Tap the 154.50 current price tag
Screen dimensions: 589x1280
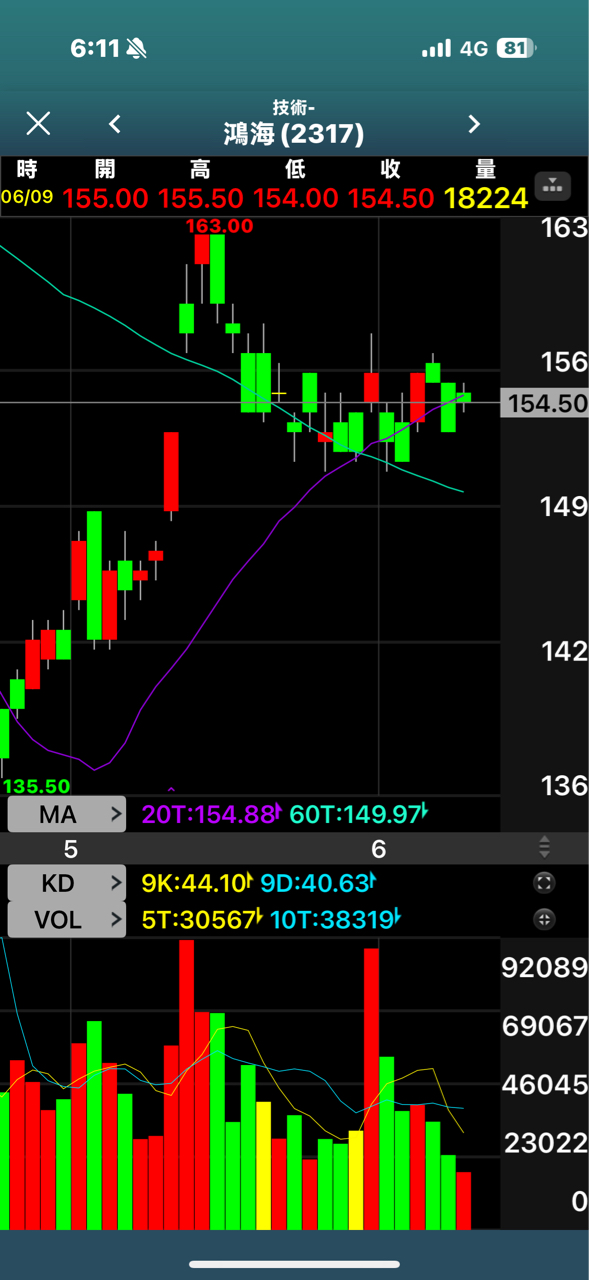pyautogui.click(x=545, y=403)
